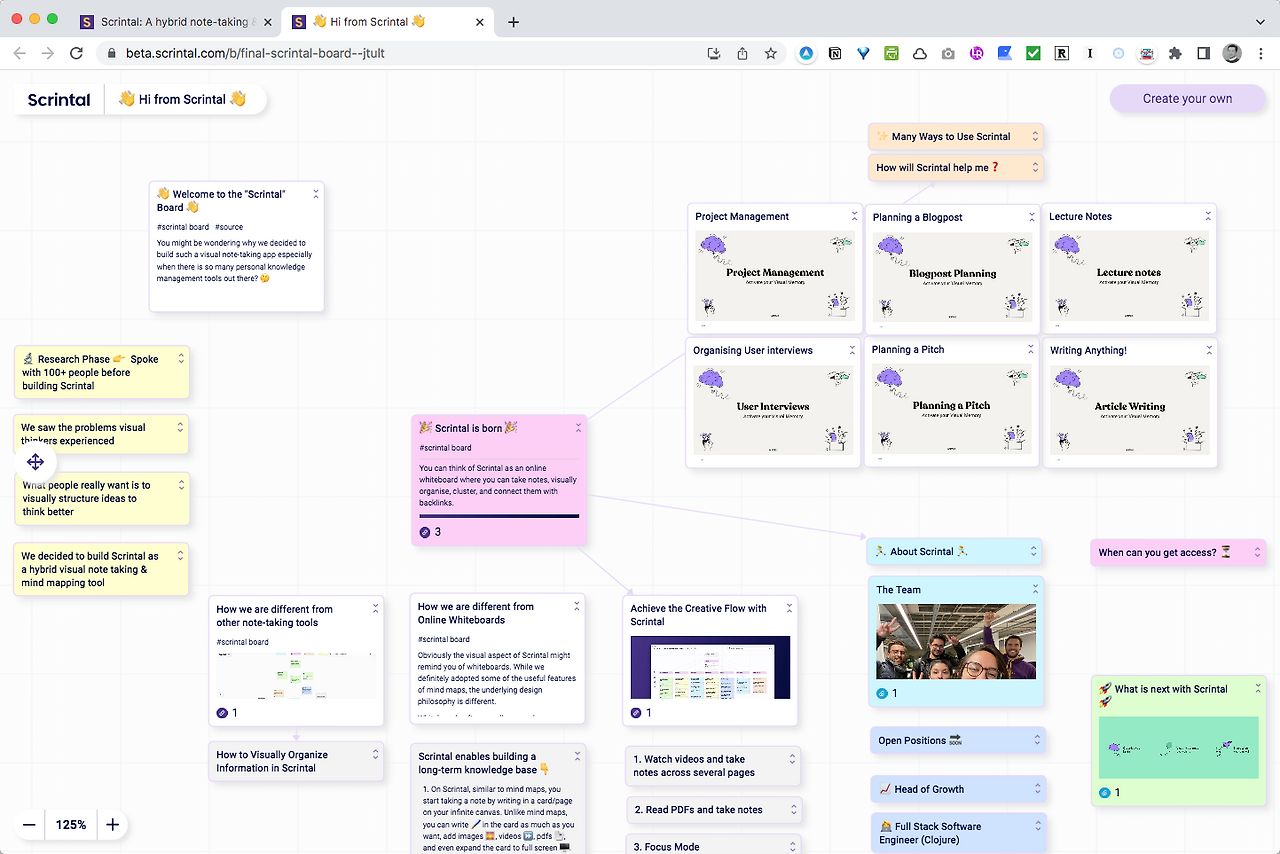The width and height of the screenshot is (1280, 854).
Task: Click backlink icon on other note-taking tools card
Action: tap(222, 713)
